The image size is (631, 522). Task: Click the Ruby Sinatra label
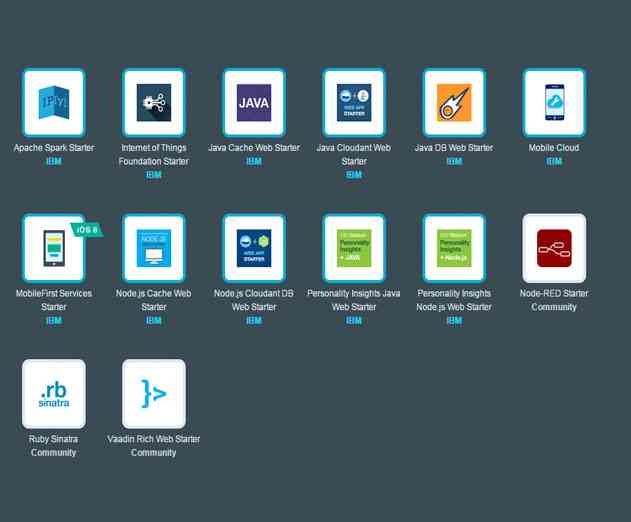pos(53,439)
